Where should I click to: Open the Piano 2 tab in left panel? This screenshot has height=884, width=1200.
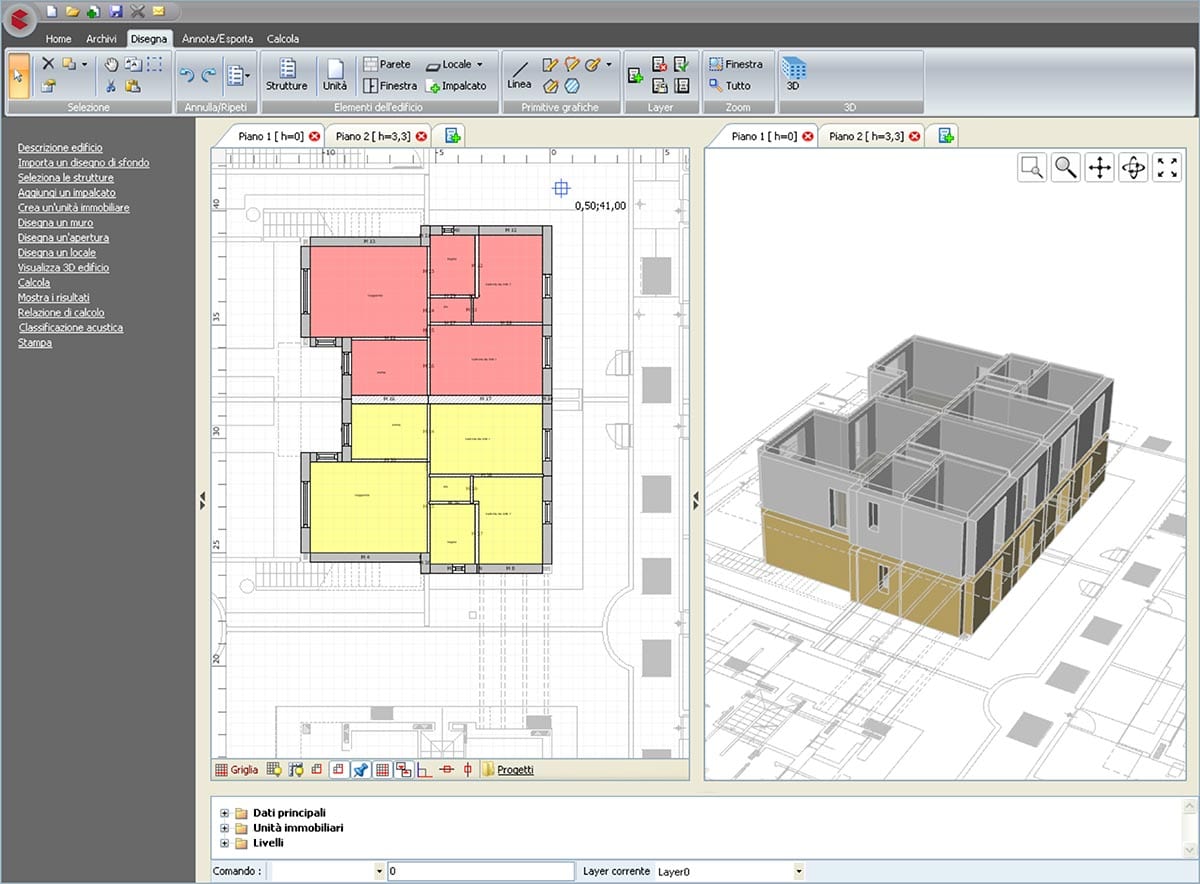pyautogui.click(x=366, y=136)
